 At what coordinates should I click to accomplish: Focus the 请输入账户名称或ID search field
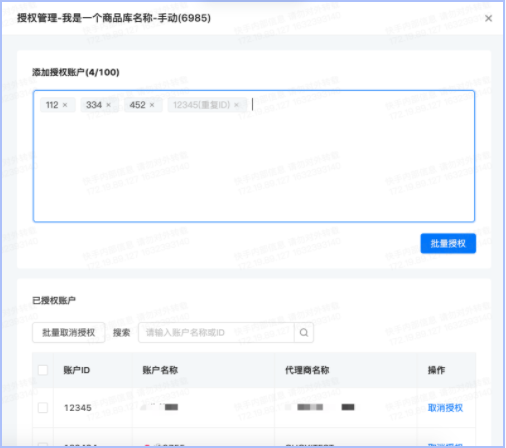(x=216, y=332)
